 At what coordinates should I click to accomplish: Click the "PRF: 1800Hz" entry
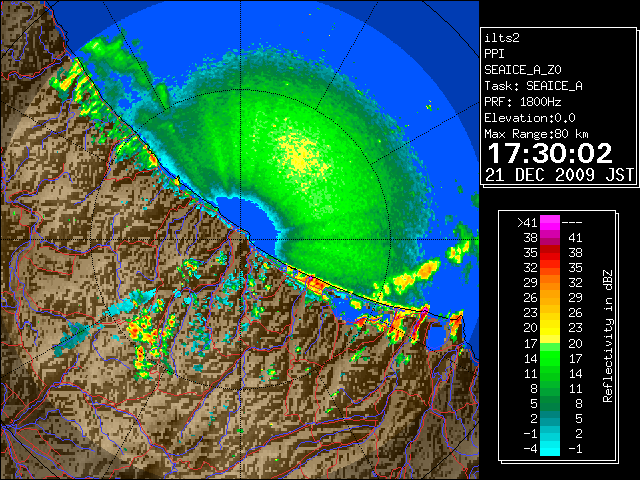(x=523, y=102)
